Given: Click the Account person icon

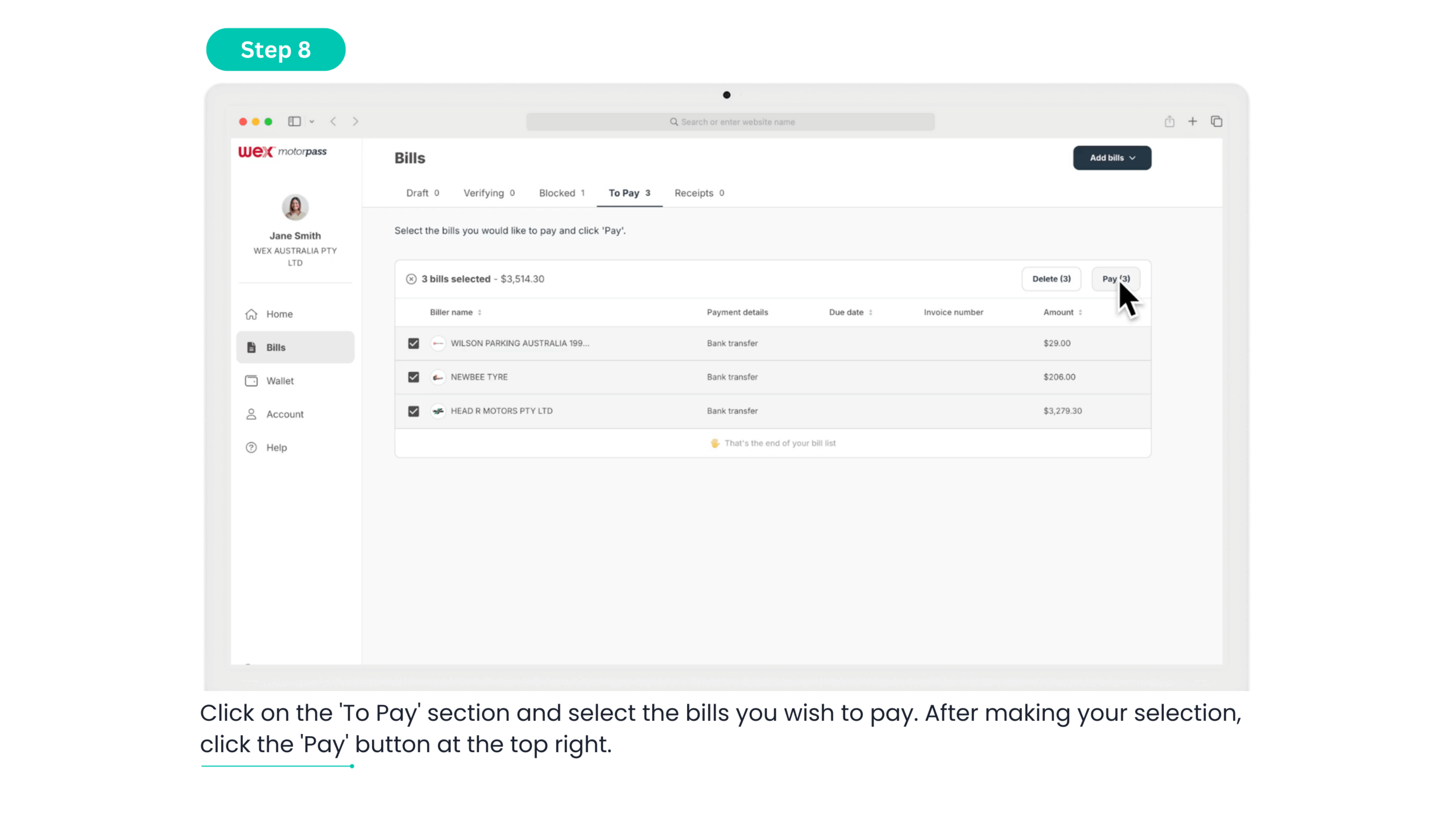Looking at the screenshot, I should click(x=251, y=414).
